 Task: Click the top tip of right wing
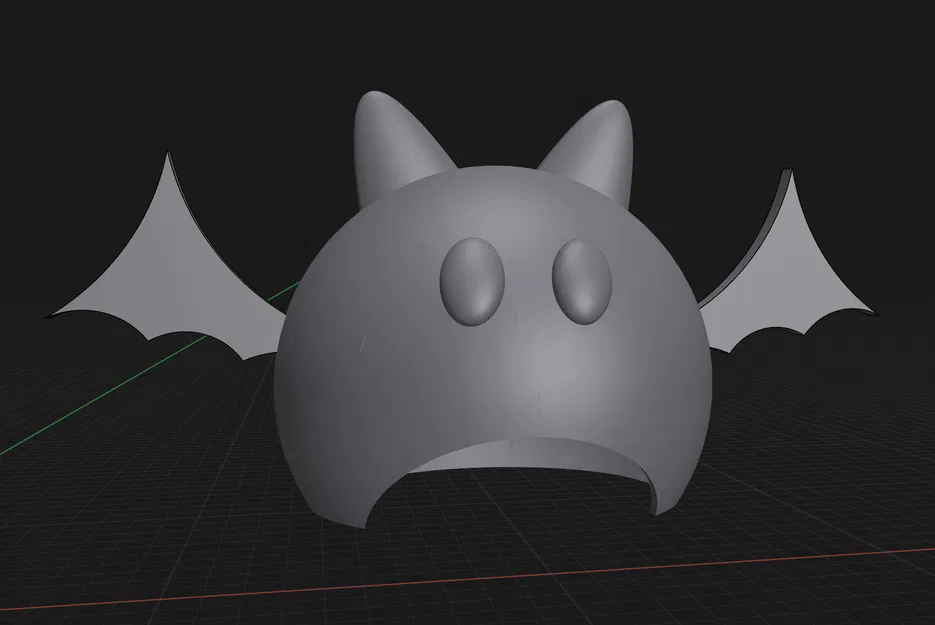(x=791, y=172)
